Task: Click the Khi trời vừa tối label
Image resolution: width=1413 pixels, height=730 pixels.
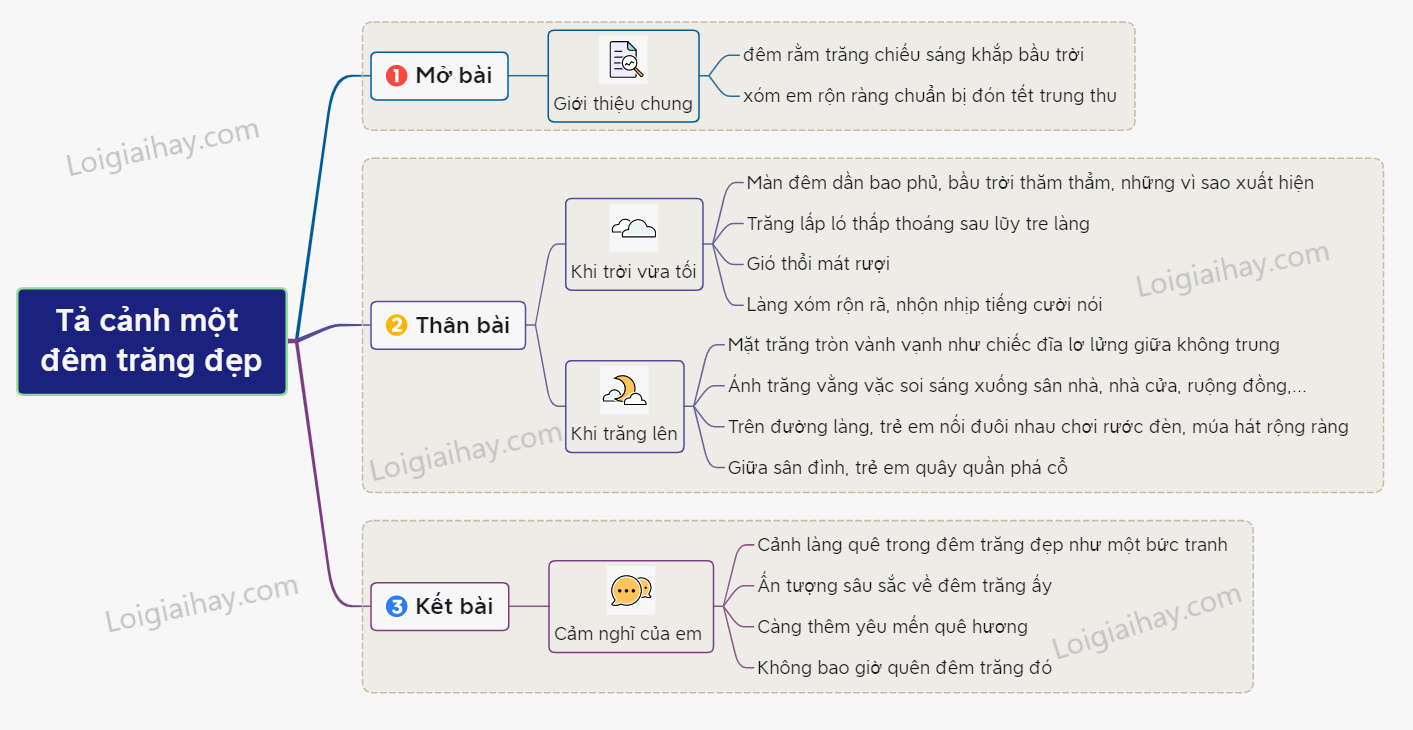Action: (634, 272)
